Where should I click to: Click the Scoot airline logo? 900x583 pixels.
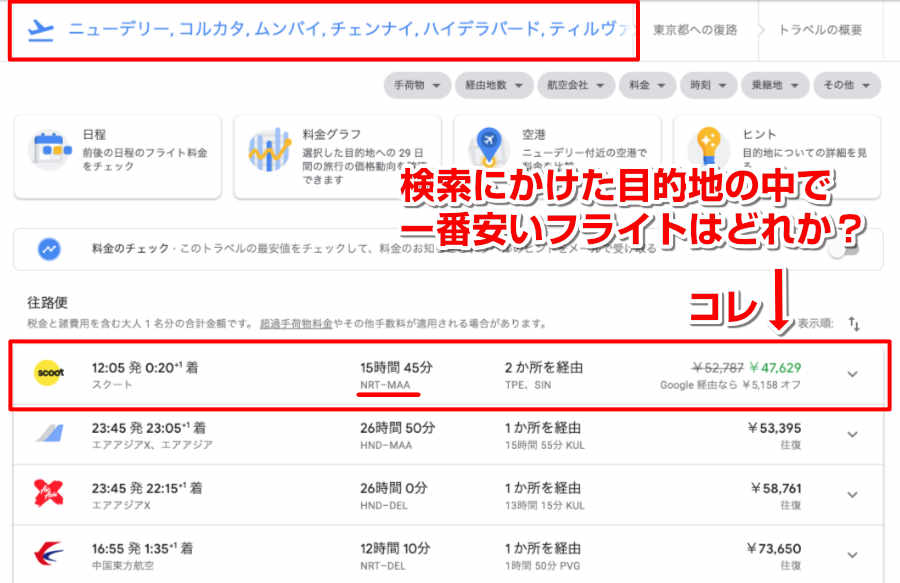(x=49, y=373)
